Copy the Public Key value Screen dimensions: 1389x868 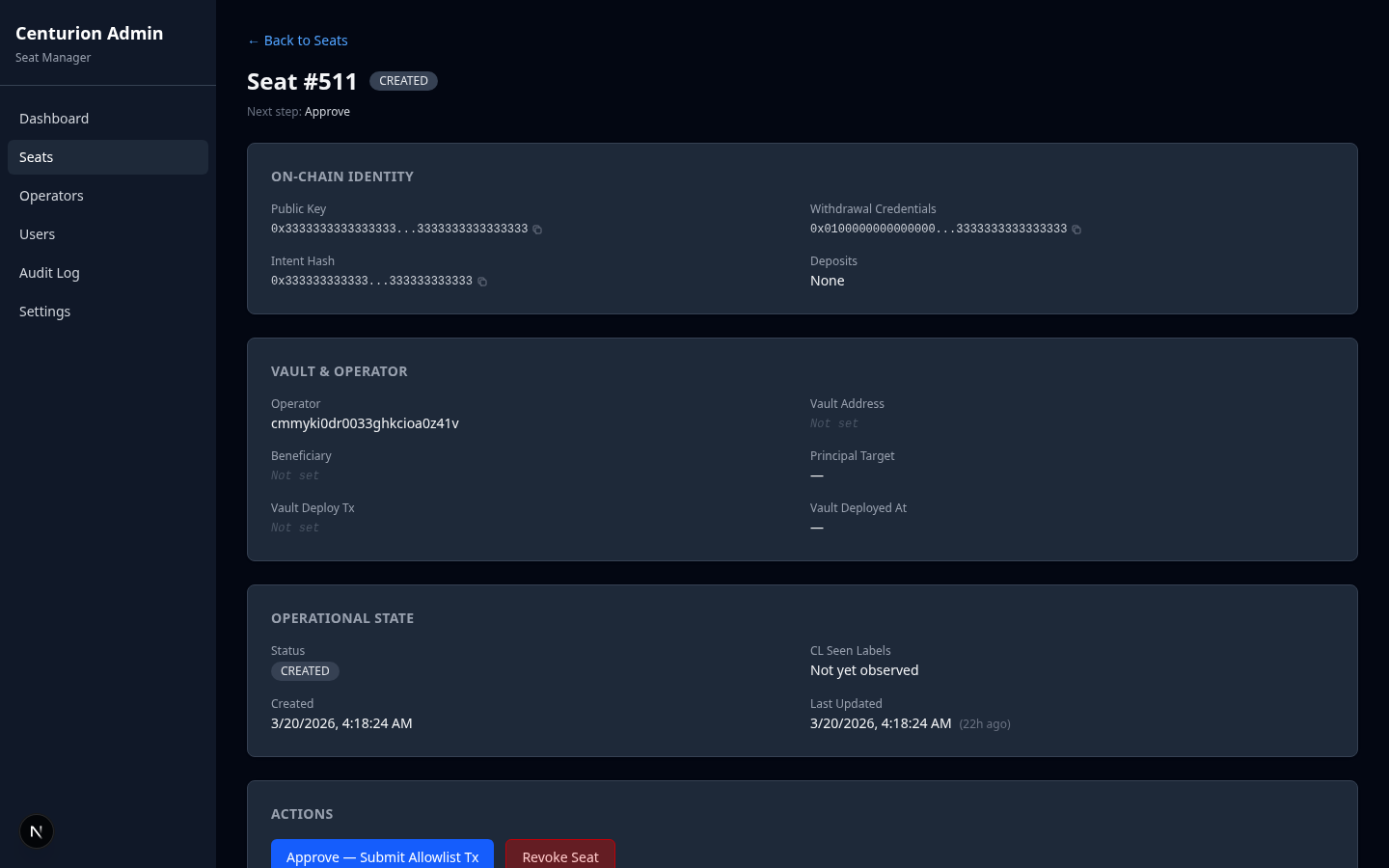pos(537,230)
